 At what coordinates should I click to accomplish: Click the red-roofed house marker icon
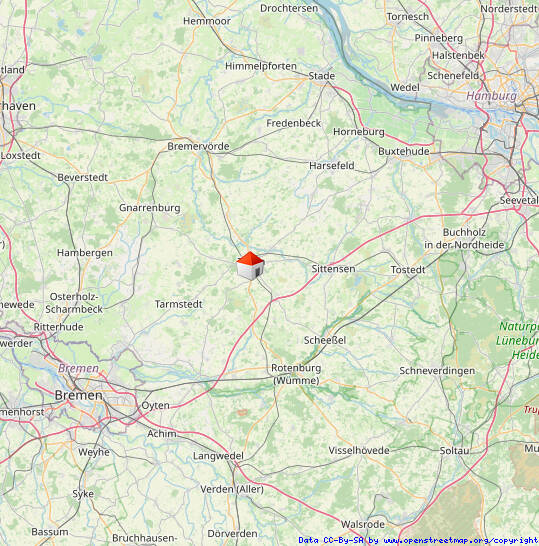tap(250, 266)
